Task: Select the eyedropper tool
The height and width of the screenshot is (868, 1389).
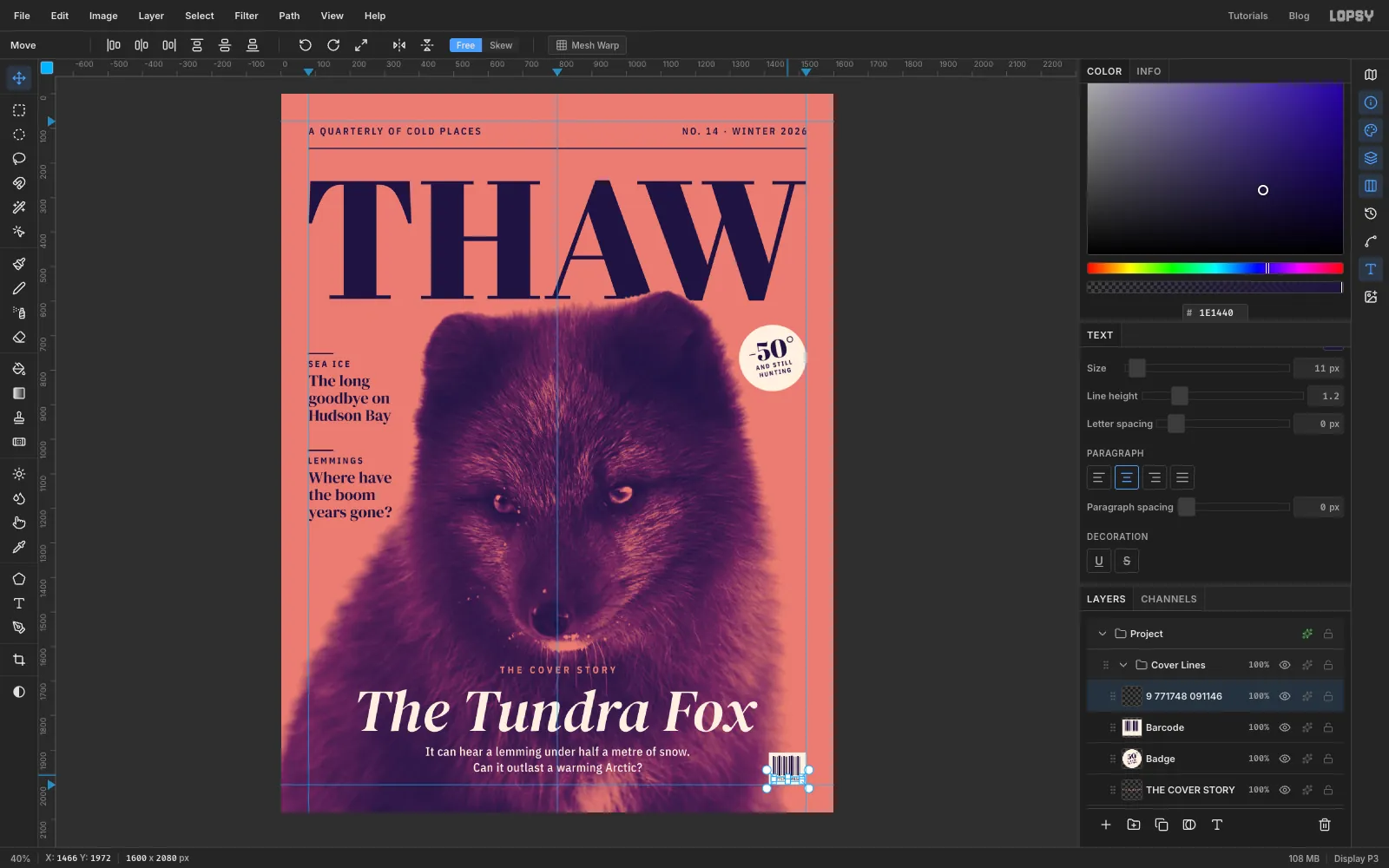Action: (19, 547)
